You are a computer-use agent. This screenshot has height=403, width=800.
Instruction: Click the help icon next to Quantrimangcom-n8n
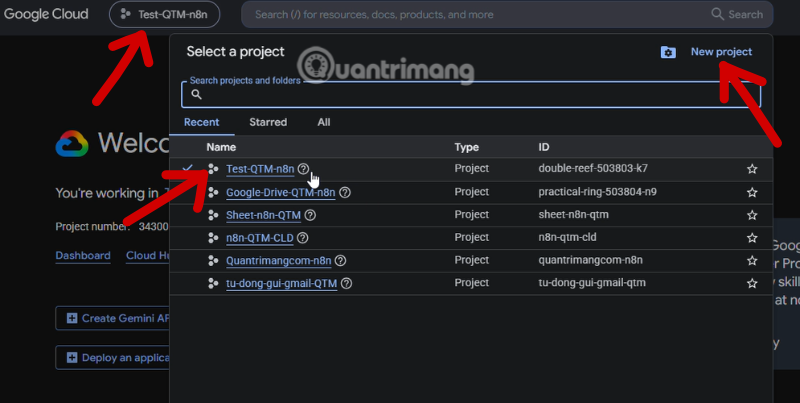[340, 261]
